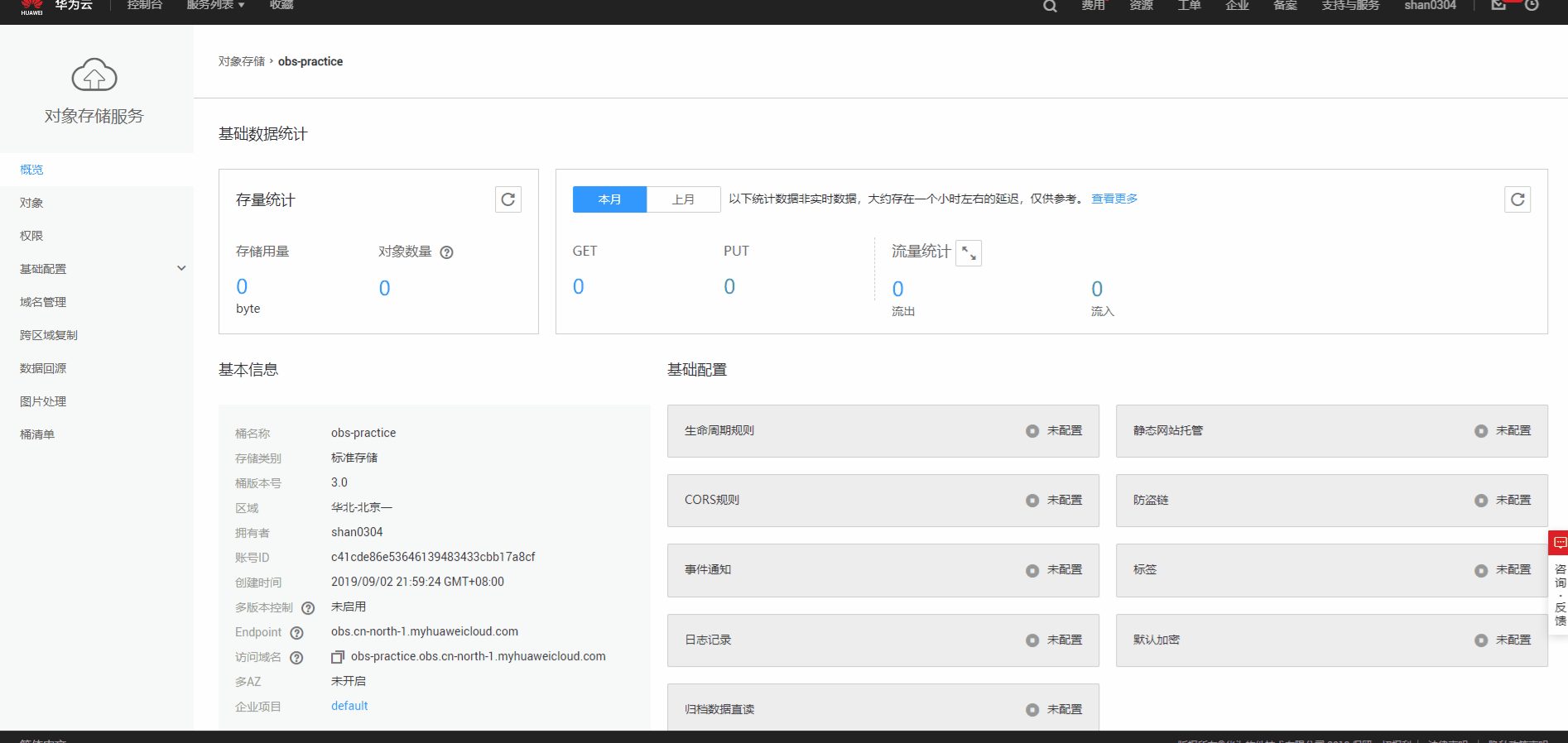This screenshot has width=1568, height=743.
Task: Click the PUT request count value
Action: point(729,286)
